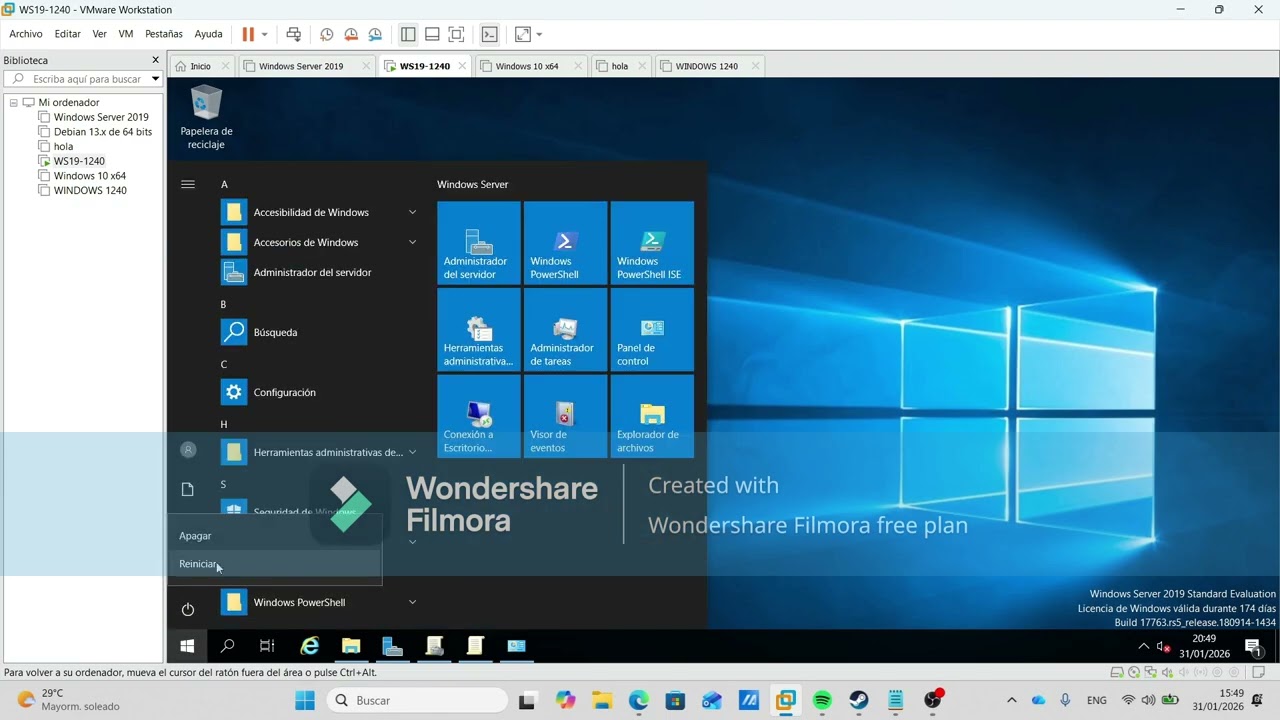Open Papelera de reciclaje on guest desktop

(x=206, y=117)
